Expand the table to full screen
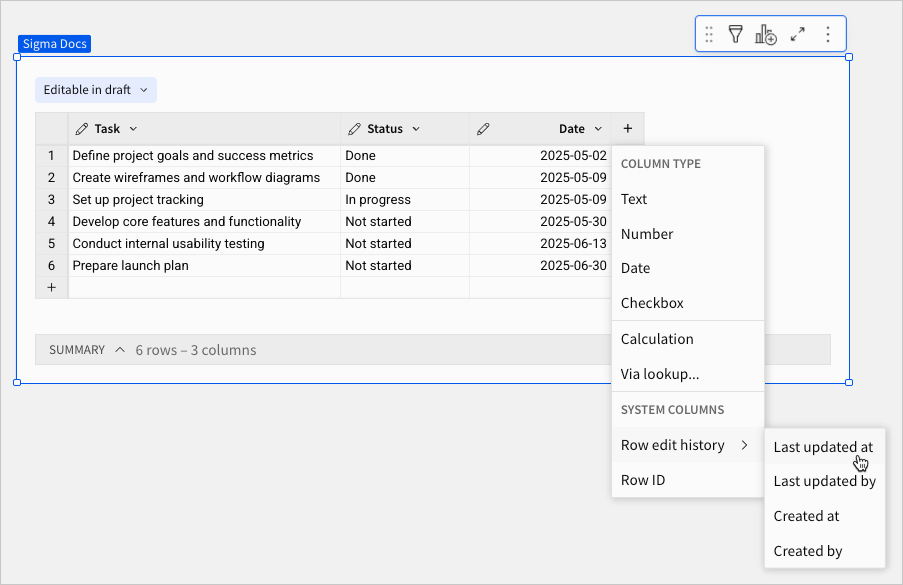 coord(797,35)
